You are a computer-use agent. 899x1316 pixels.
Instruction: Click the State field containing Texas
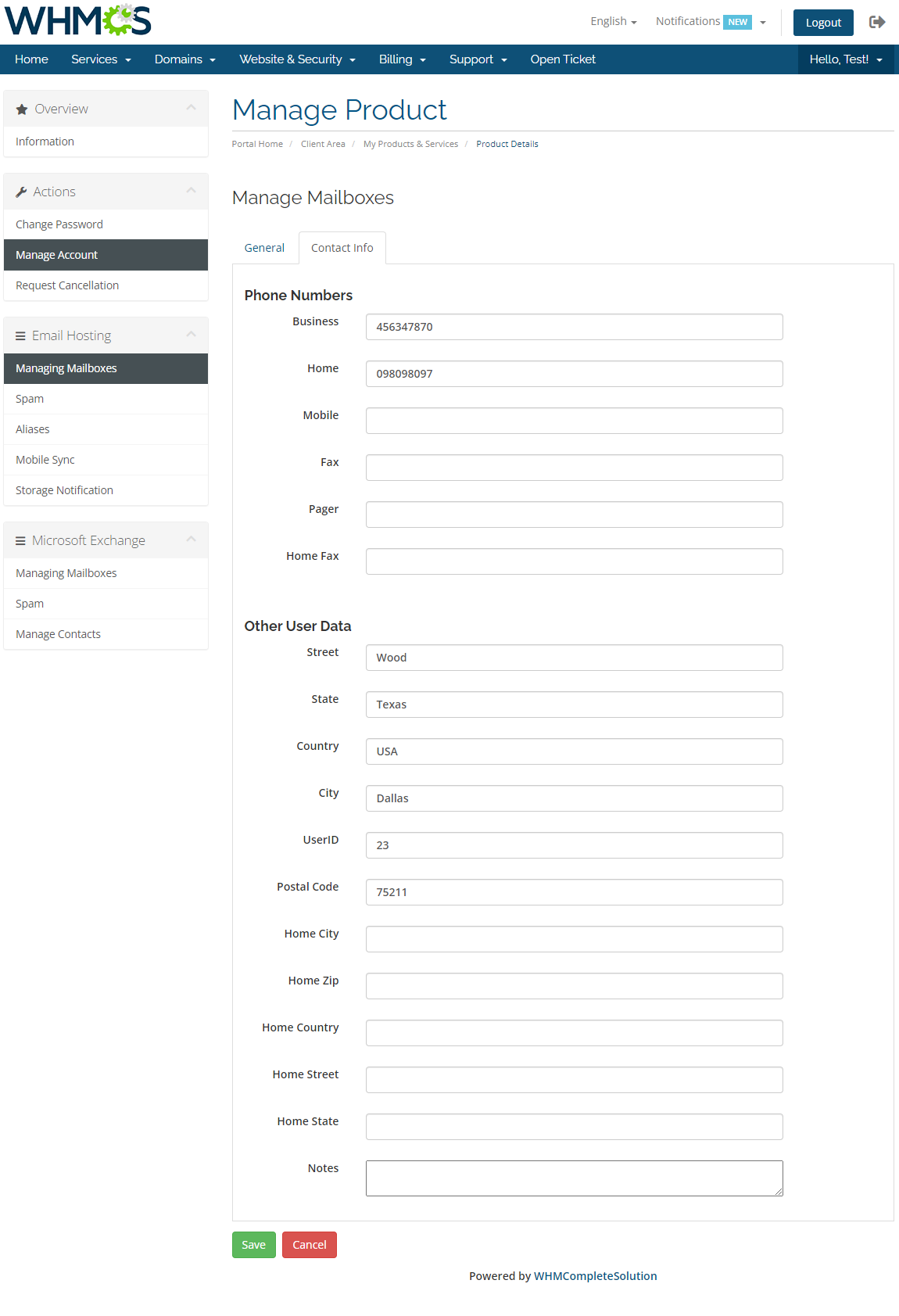tap(574, 705)
